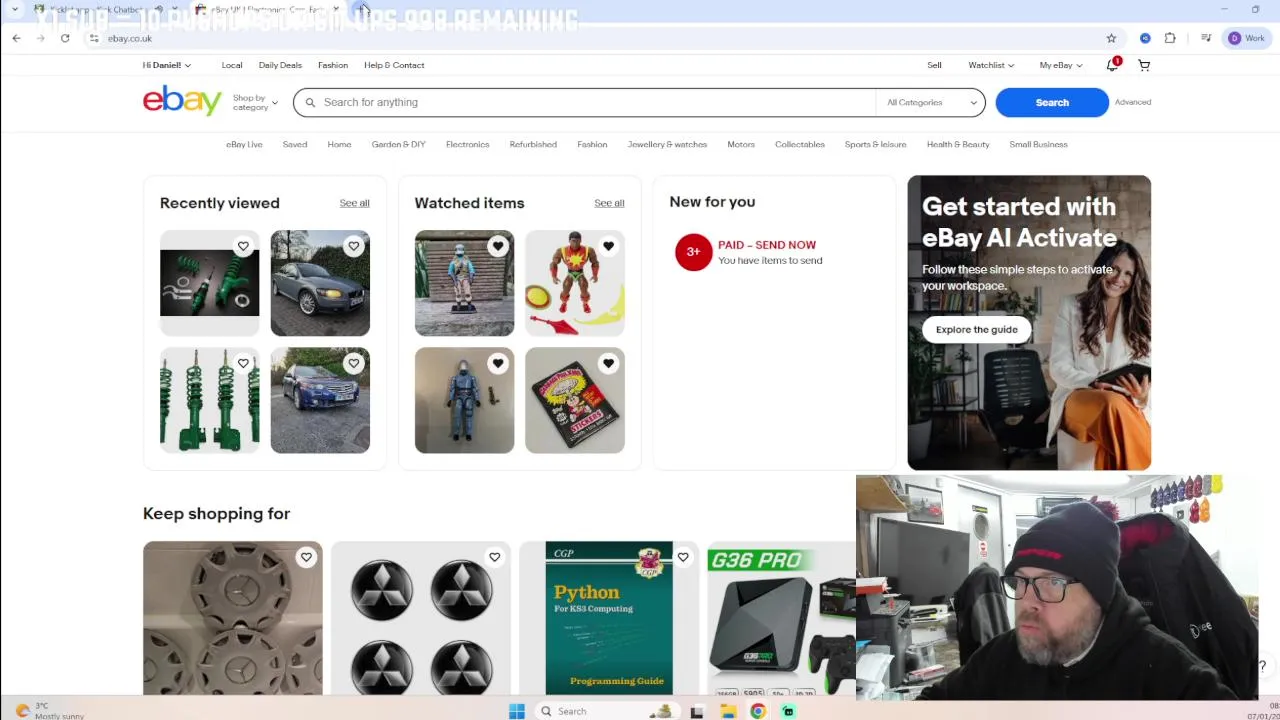
Task: Open the Python Programming Guide thumbnail
Action: click(x=609, y=618)
